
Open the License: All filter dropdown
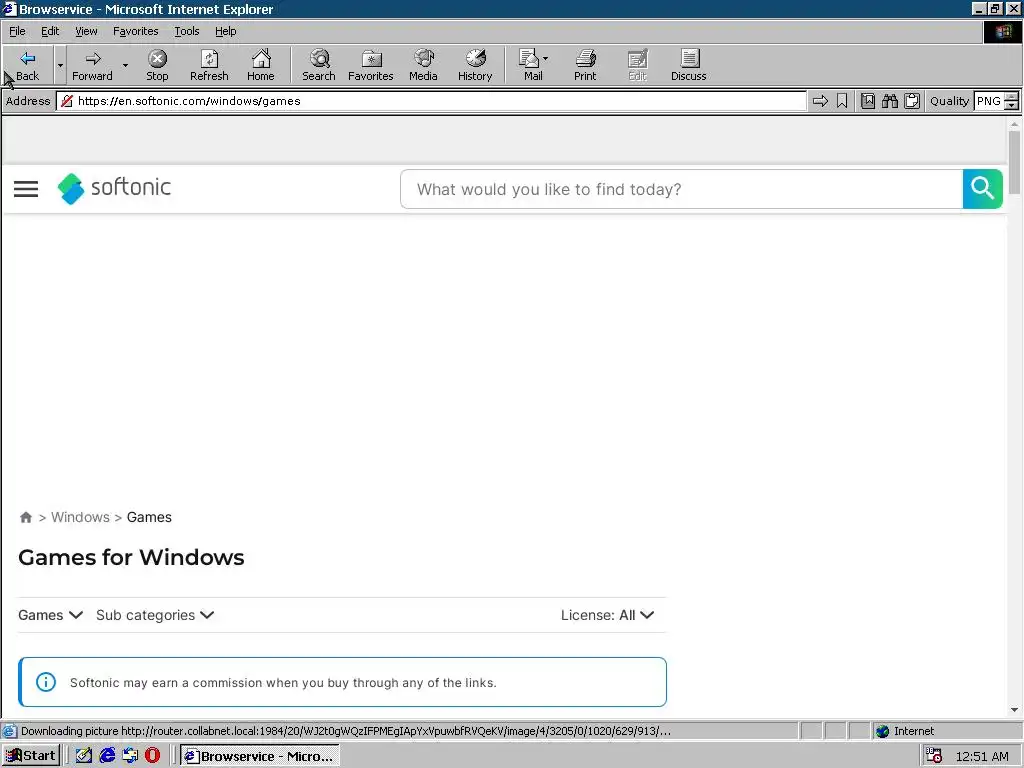coord(607,615)
